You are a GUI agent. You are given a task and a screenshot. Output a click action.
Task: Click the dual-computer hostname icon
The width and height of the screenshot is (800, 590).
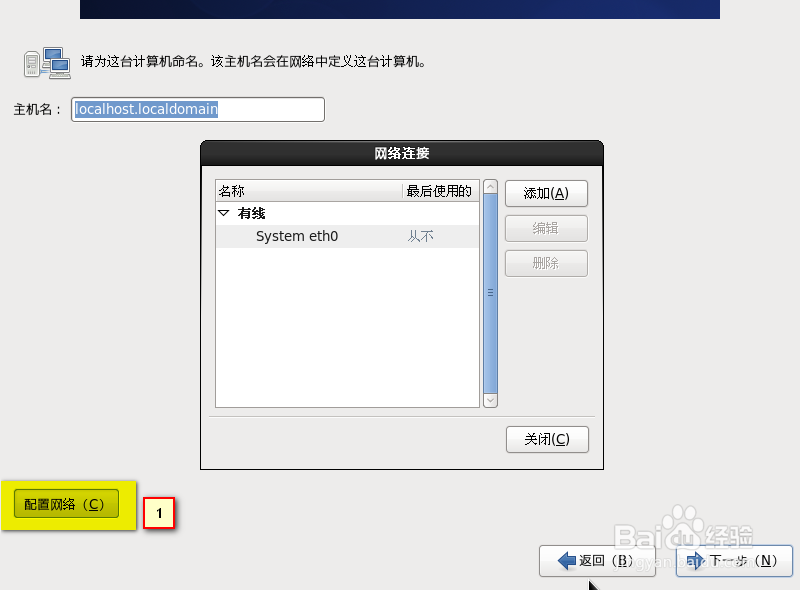click(x=47, y=62)
